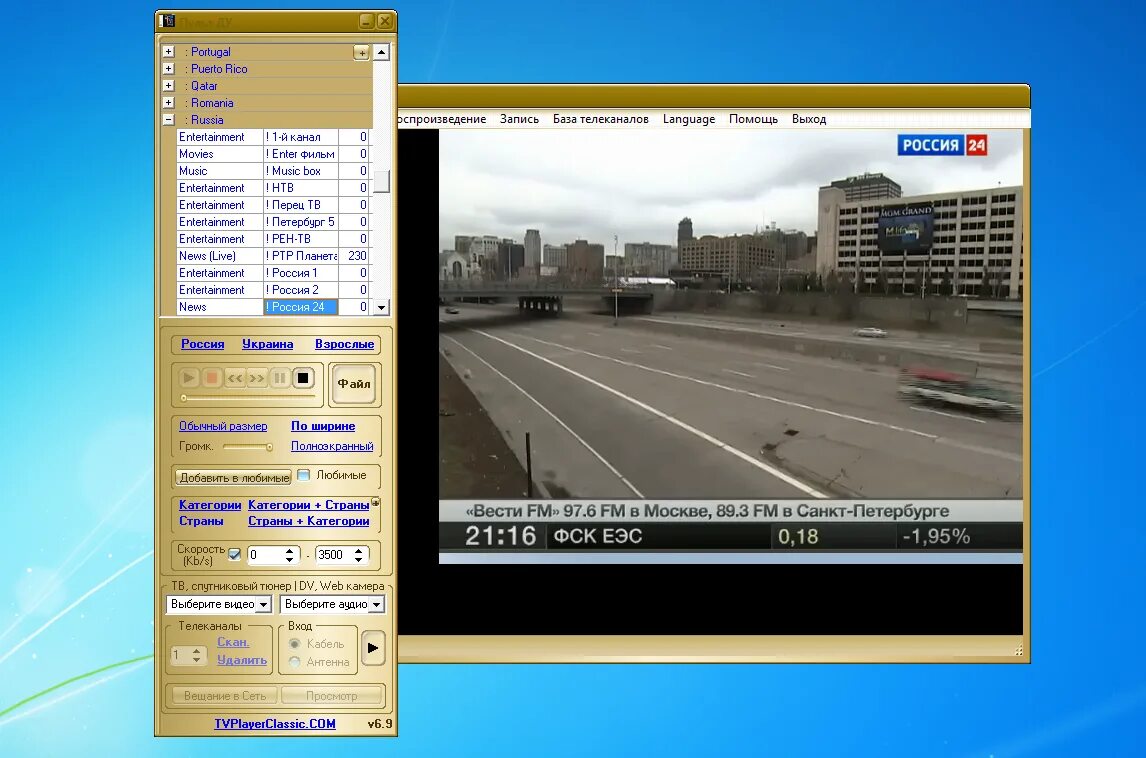Open the Запись menu
Viewport: 1146px width, 758px height.
pyautogui.click(x=519, y=119)
